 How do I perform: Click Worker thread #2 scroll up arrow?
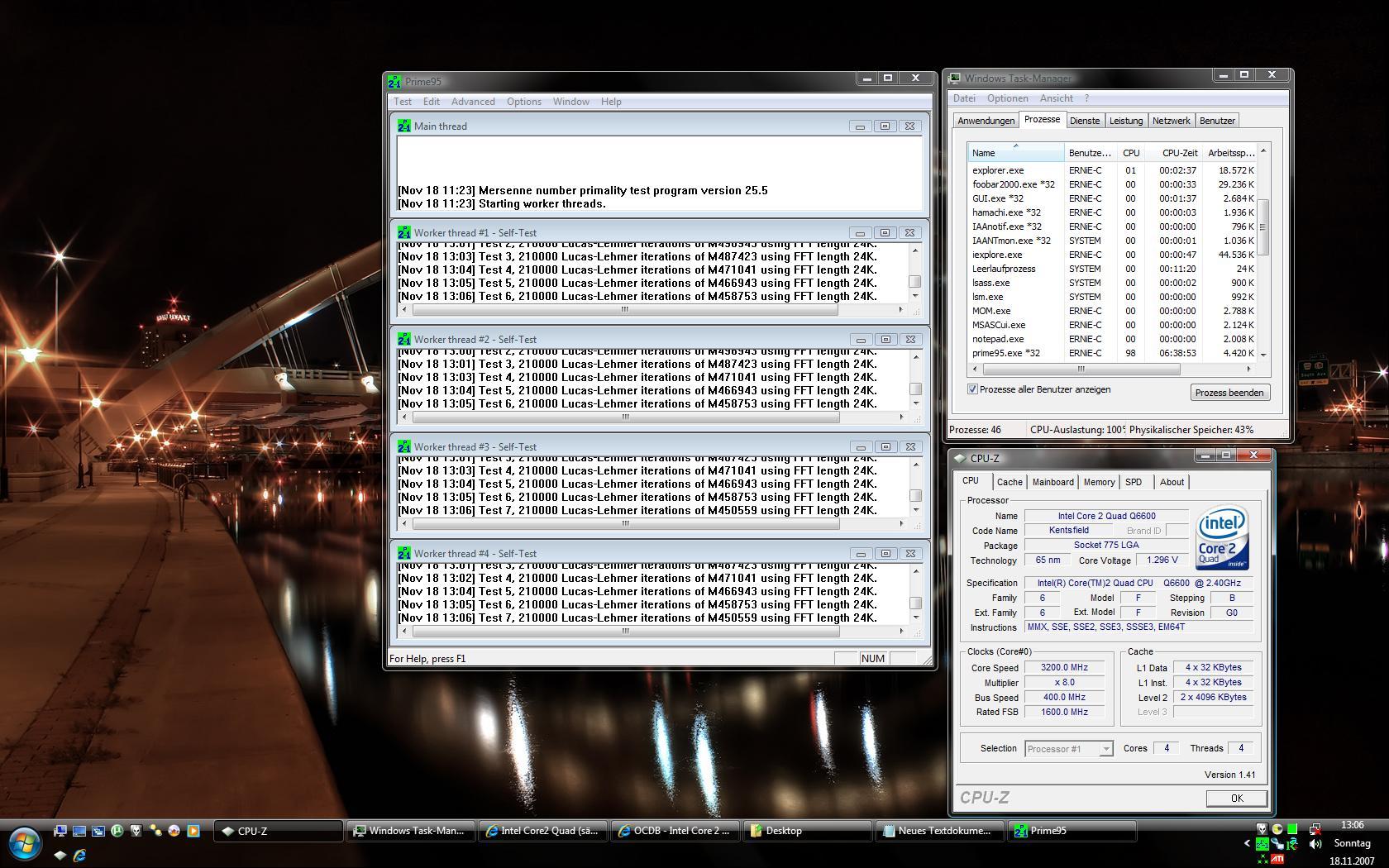coord(915,357)
